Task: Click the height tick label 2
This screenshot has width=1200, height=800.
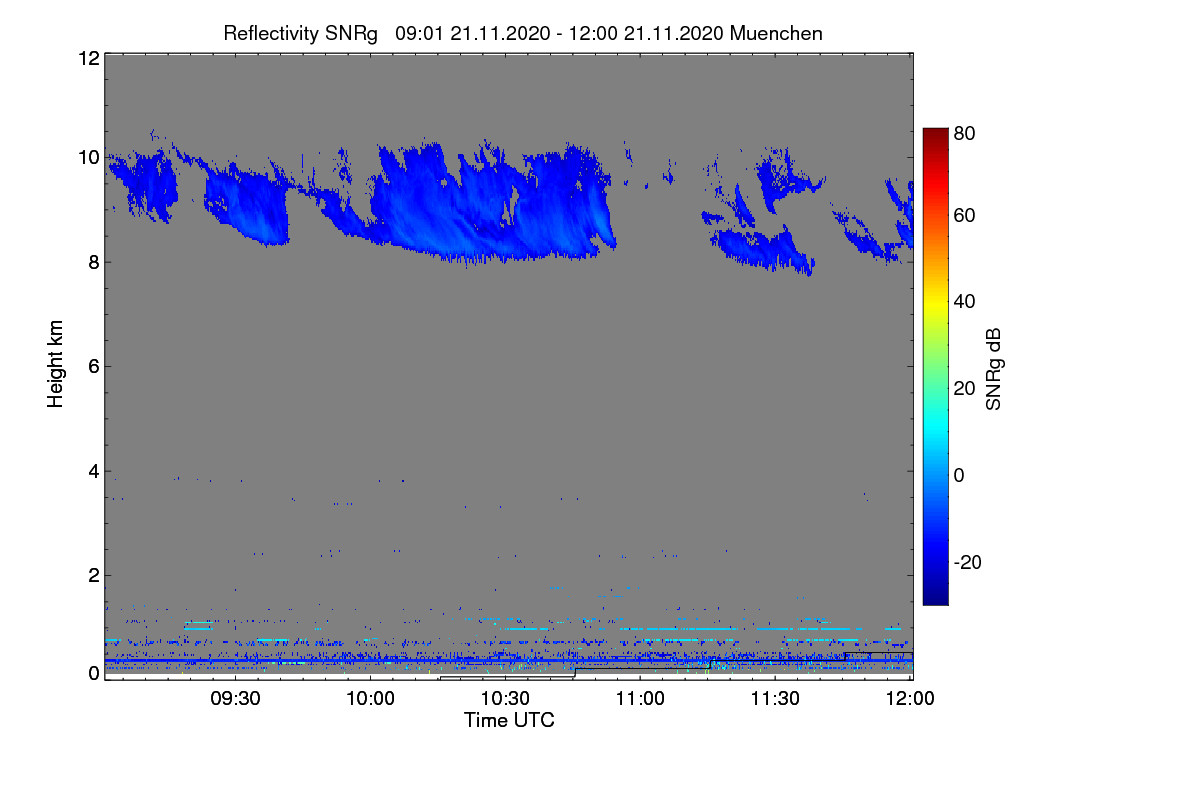Action: click(93, 575)
